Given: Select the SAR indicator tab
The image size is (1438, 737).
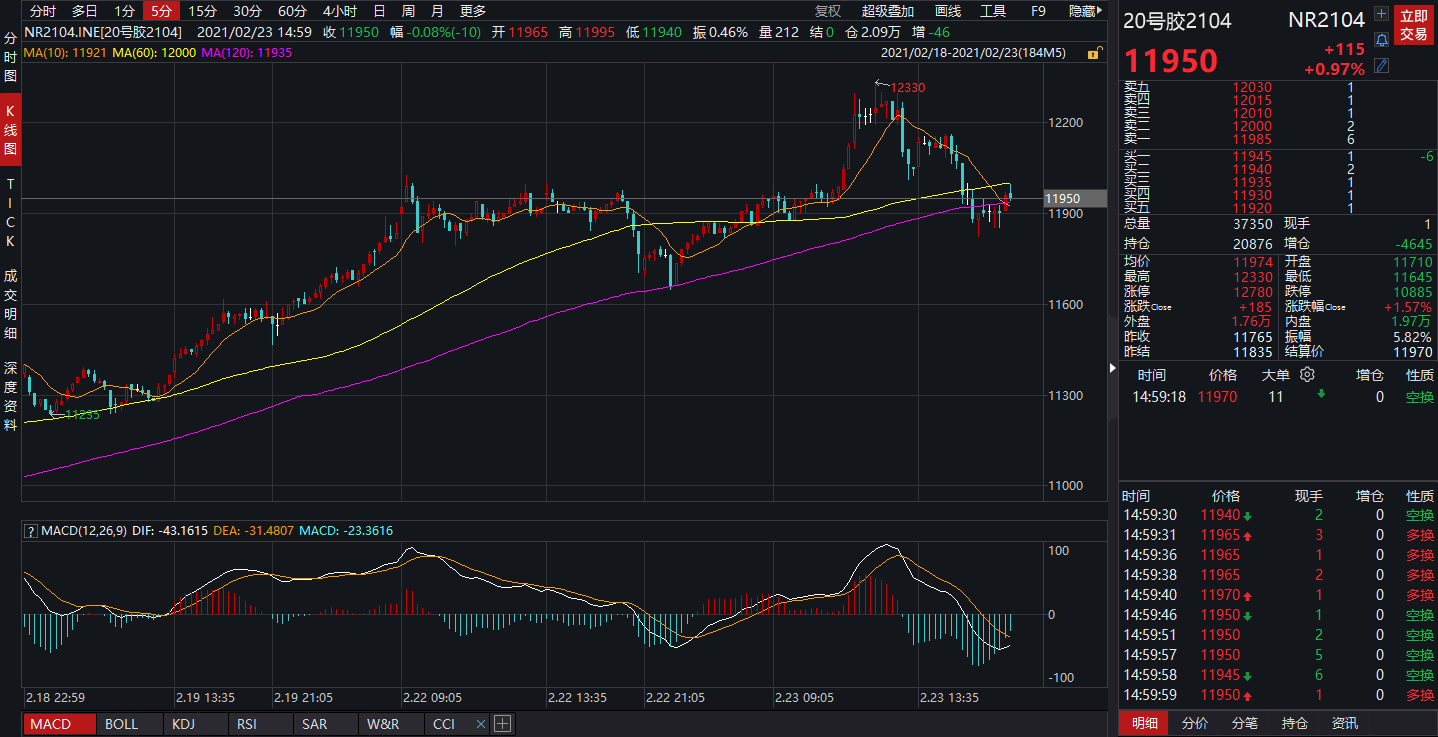Looking at the screenshot, I should click(x=326, y=724).
